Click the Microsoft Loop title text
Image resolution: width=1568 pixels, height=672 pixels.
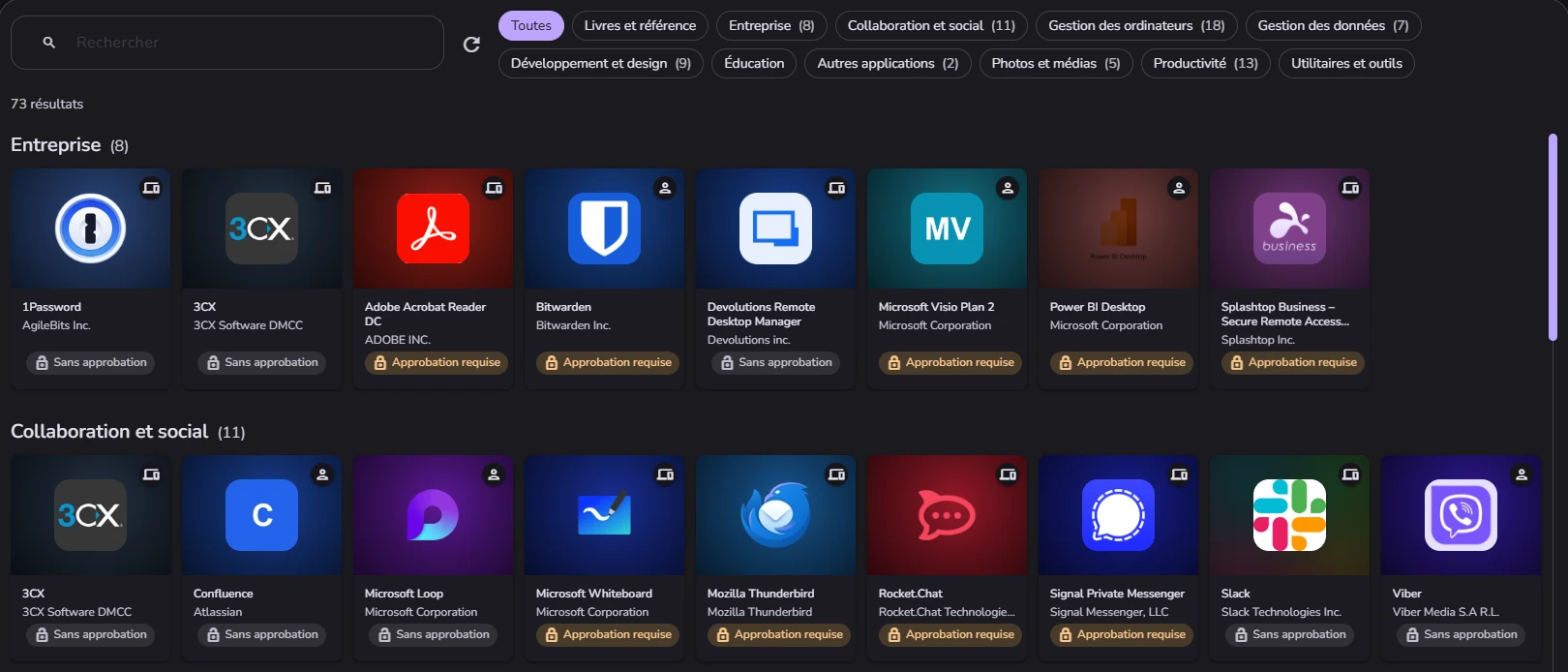pos(404,594)
